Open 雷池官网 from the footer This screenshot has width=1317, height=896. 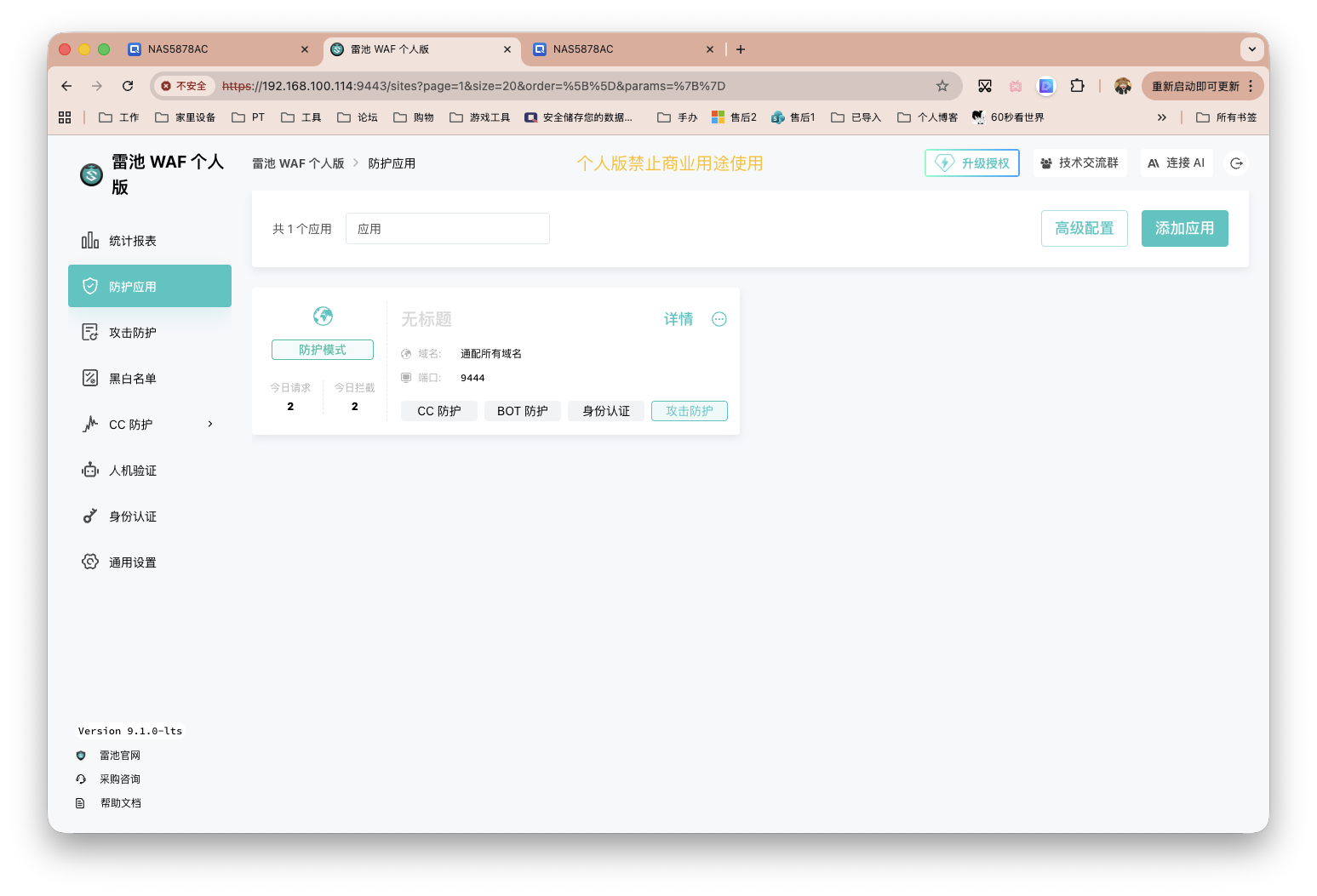click(119, 755)
